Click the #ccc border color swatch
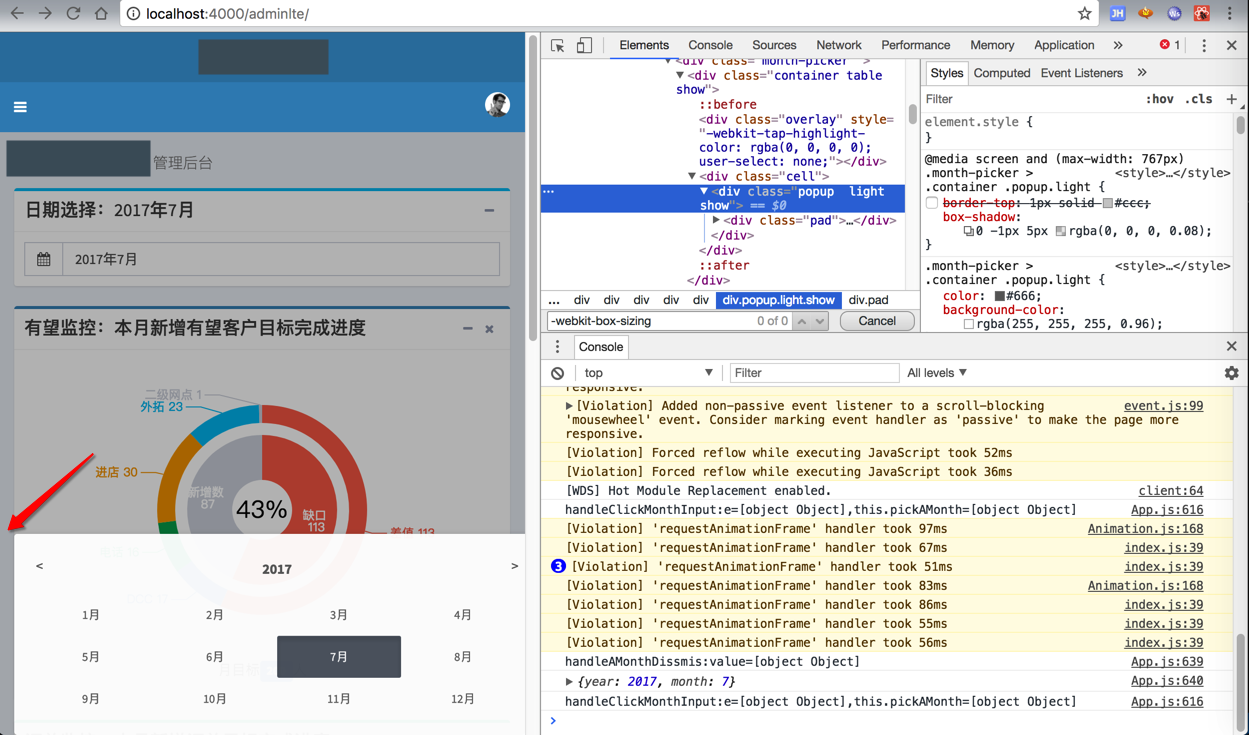This screenshot has height=736, width=1249. coord(1108,203)
